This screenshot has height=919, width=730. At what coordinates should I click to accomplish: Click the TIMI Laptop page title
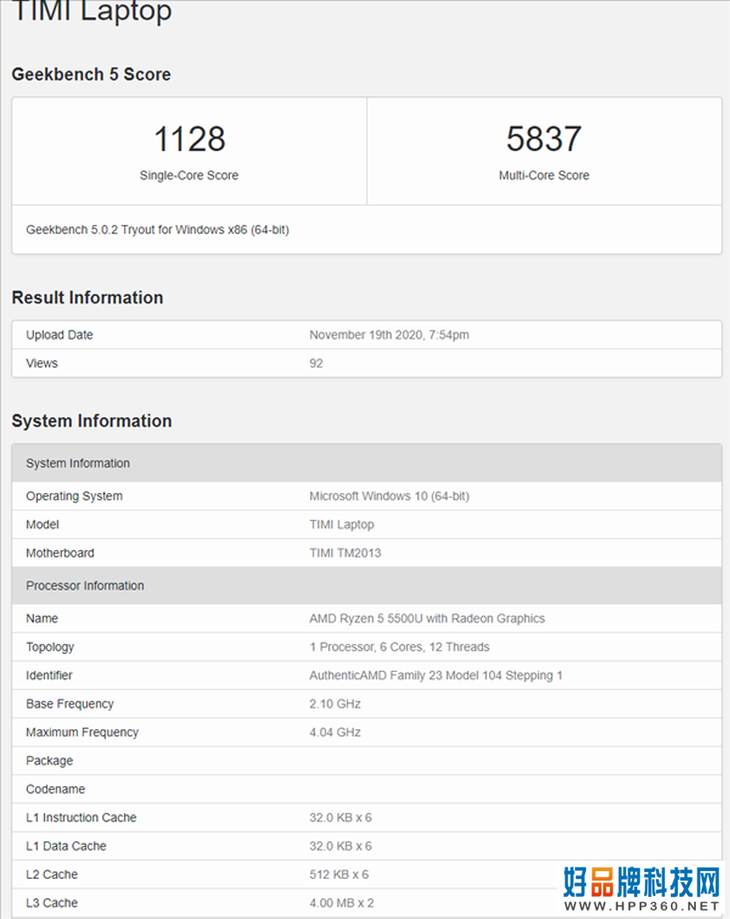[92, 11]
